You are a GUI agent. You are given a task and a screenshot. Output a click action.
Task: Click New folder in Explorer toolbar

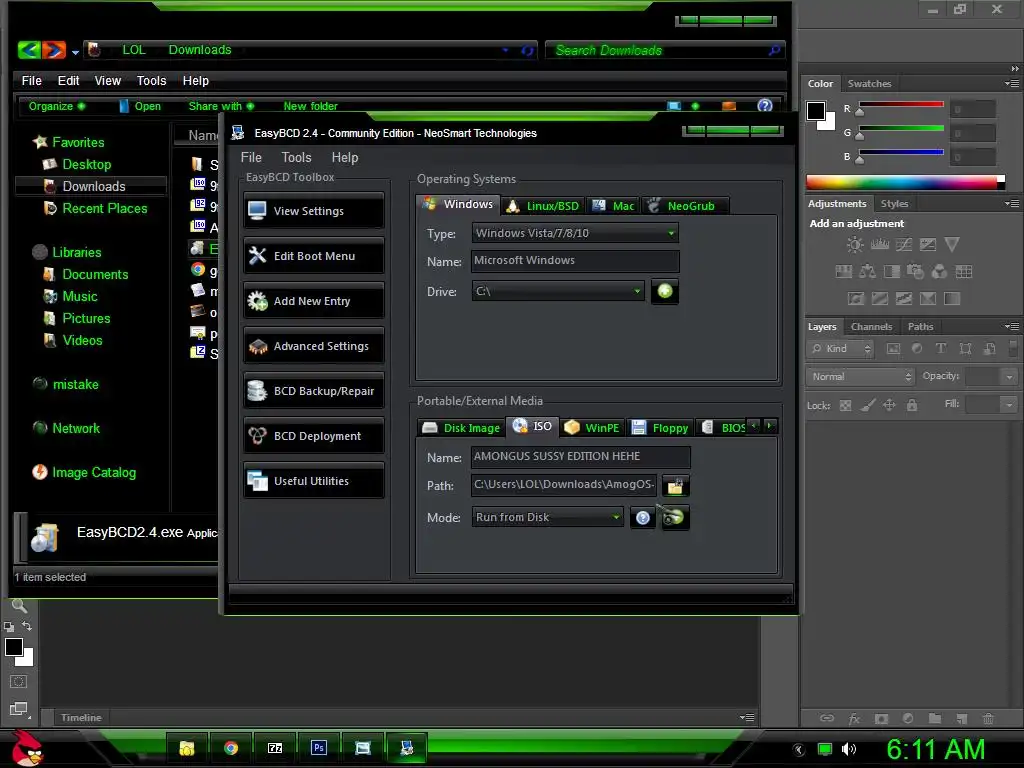point(310,106)
